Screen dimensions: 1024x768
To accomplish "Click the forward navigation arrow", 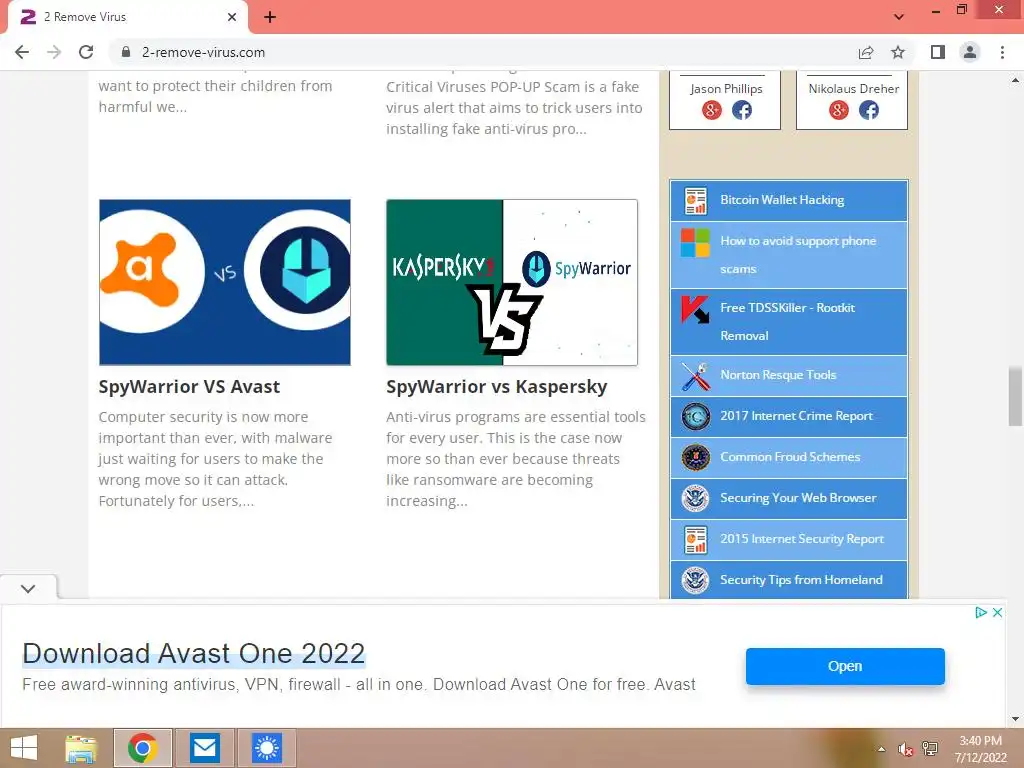I will tap(54, 52).
